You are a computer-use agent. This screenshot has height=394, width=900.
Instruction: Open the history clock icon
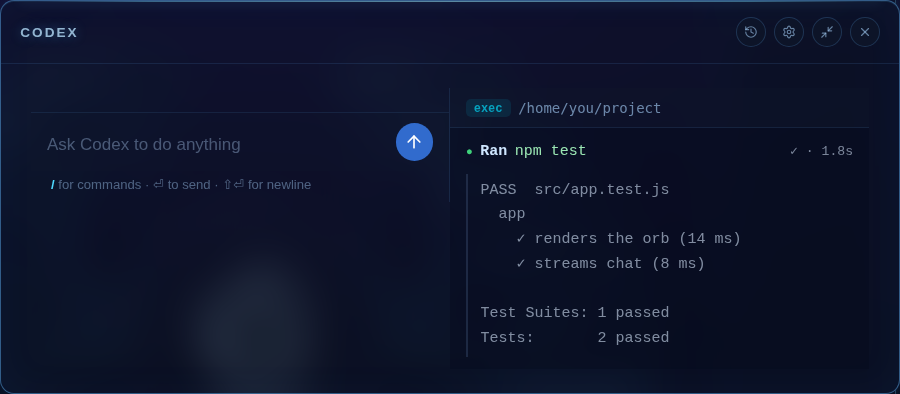point(751,32)
